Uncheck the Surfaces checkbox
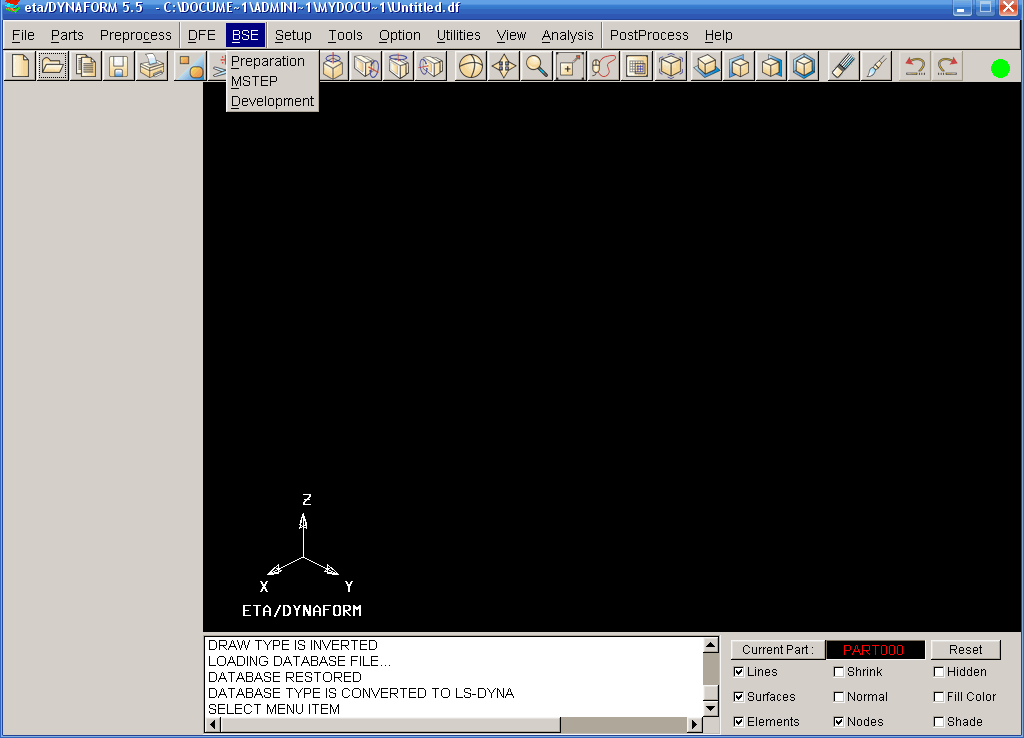The image size is (1024, 738). 739,697
